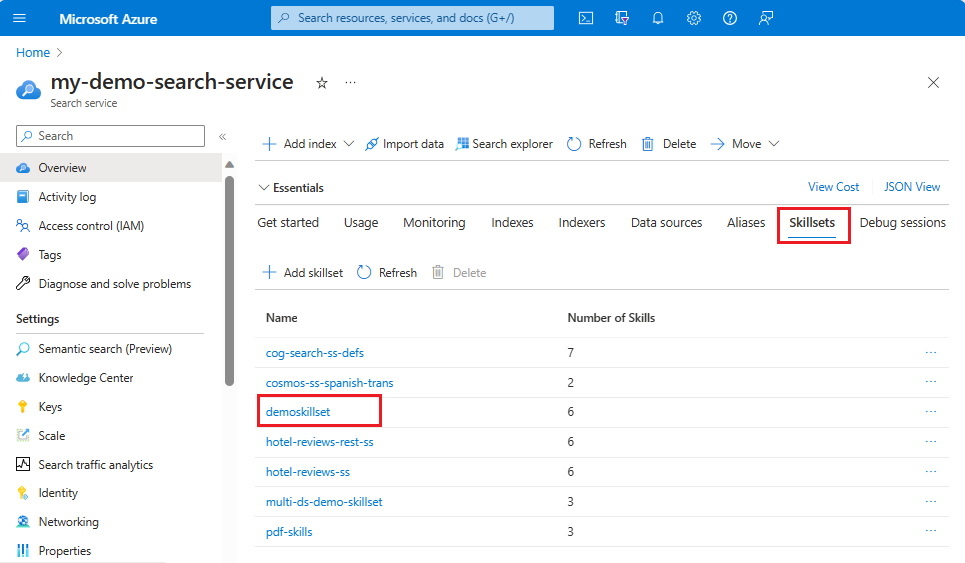Open portal settings gear
The width and height of the screenshot is (965, 563).
(x=694, y=18)
